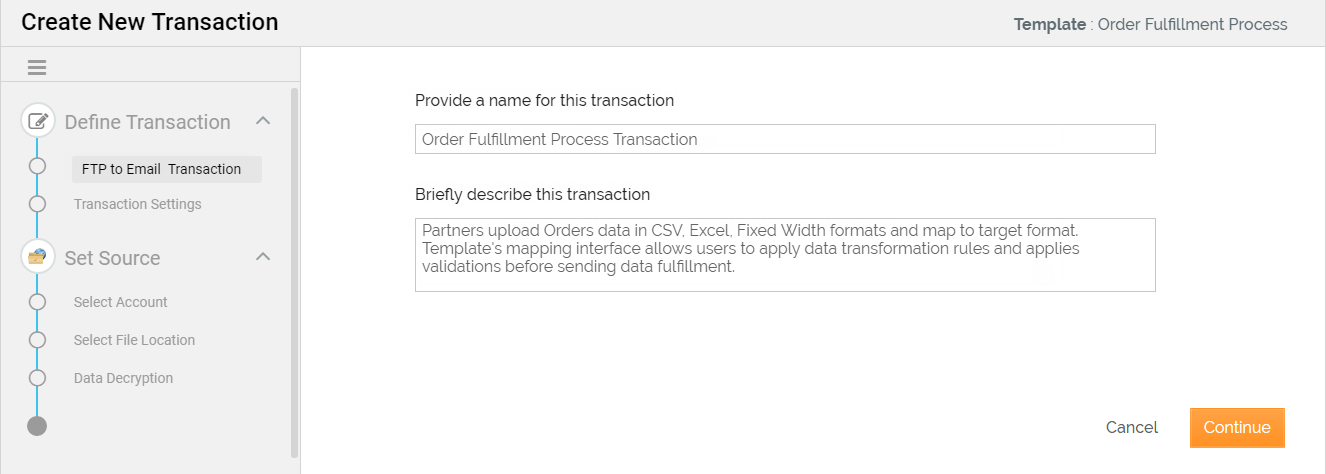
Task: Click the Define Transaction edit icon
Action: click(x=38, y=122)
